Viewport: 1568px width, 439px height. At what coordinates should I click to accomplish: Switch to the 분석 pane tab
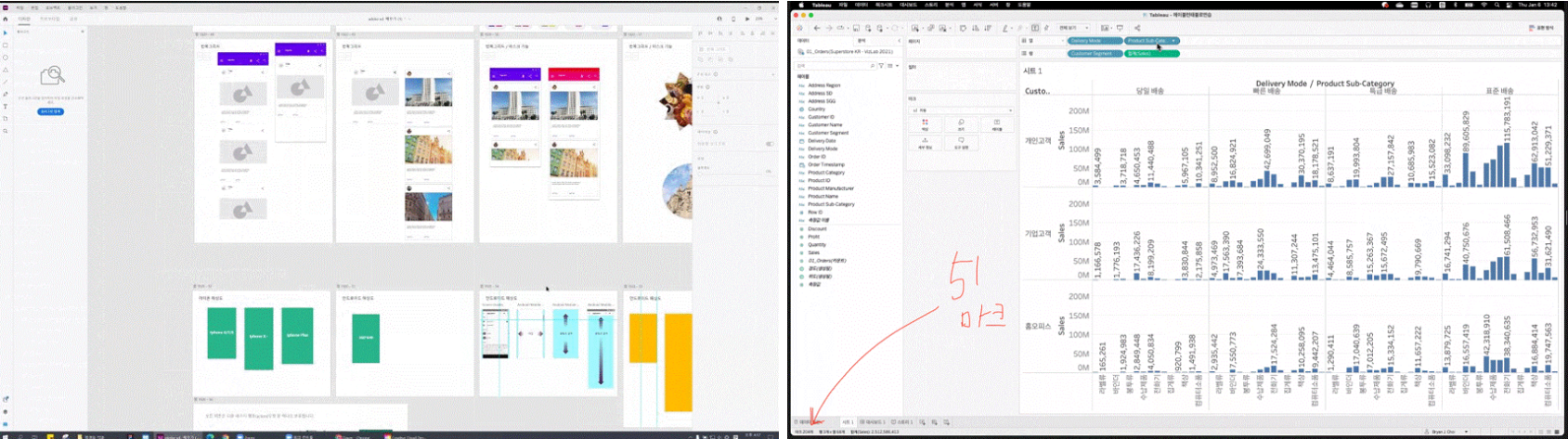pos(862,41)
